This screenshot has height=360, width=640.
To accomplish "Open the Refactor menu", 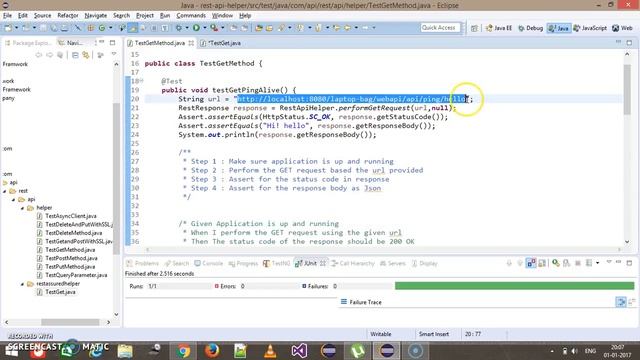I will 68,16.
